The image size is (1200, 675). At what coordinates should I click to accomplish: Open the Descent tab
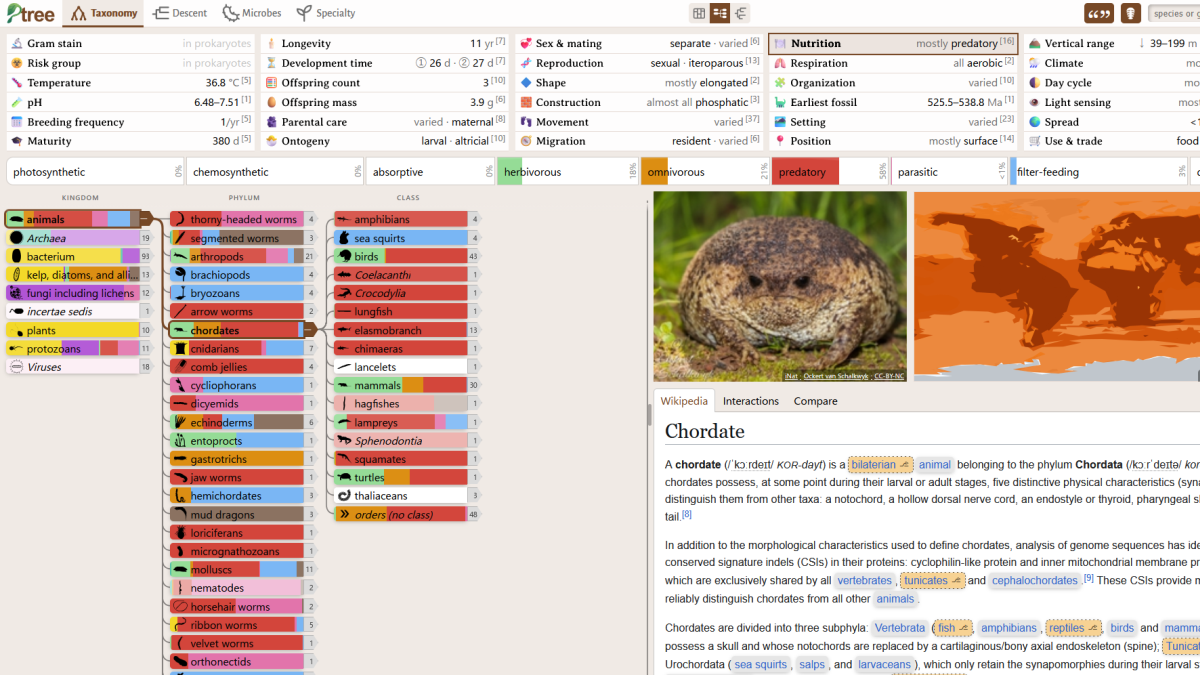(x=181, y=13)
